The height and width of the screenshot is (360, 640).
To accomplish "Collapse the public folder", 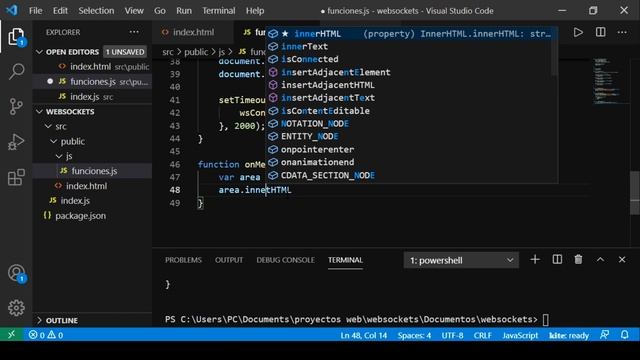I will click(53, 141).
